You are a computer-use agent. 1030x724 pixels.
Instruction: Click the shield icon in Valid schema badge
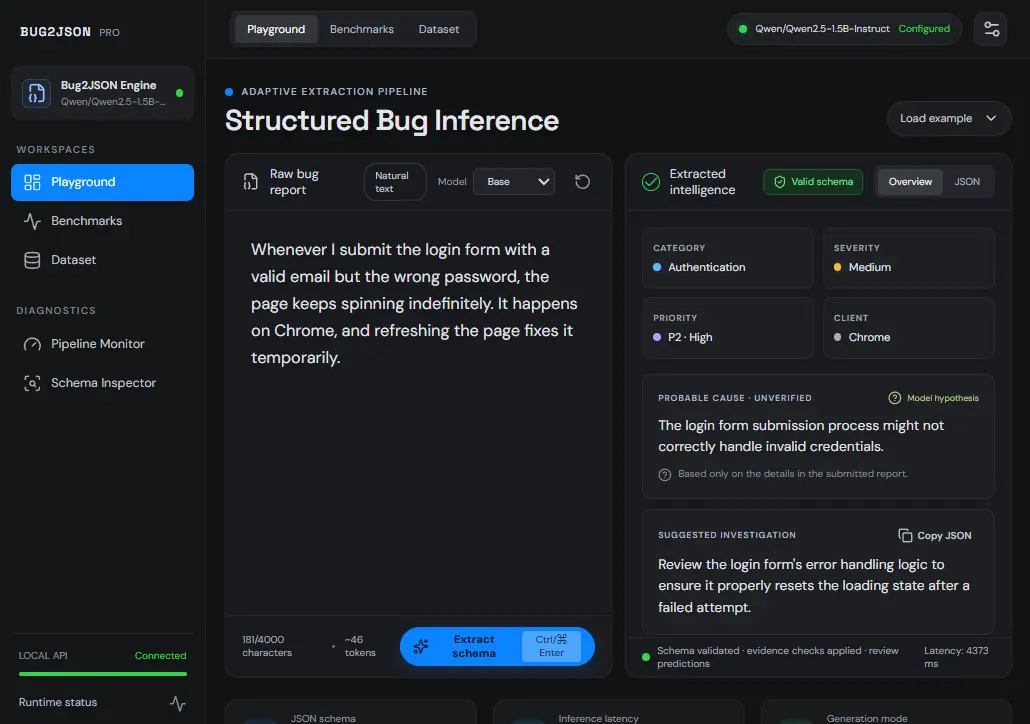[779, 182]
